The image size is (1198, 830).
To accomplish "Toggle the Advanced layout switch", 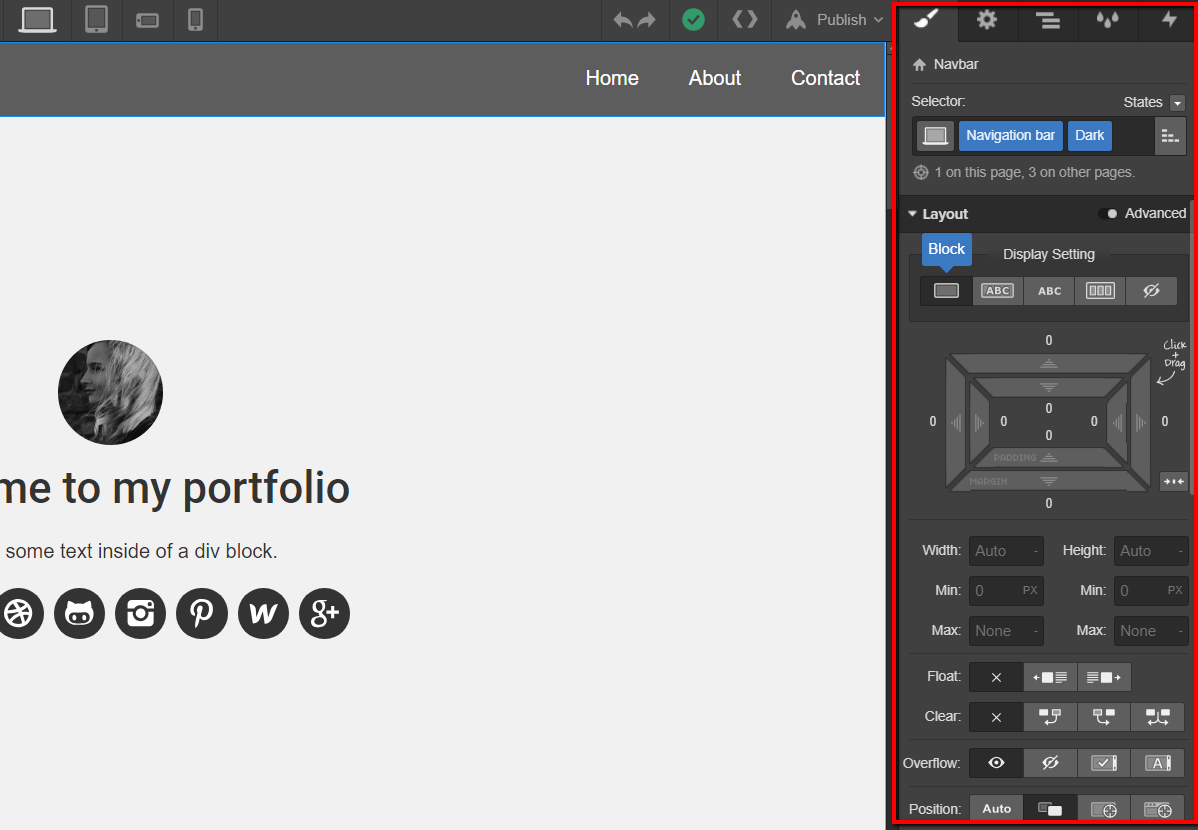I will (1108, 214).
